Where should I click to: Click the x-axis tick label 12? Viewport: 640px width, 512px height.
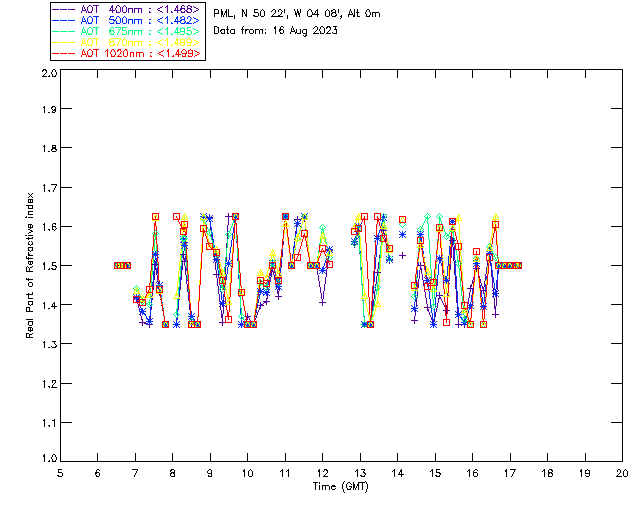tap(322, 473)
